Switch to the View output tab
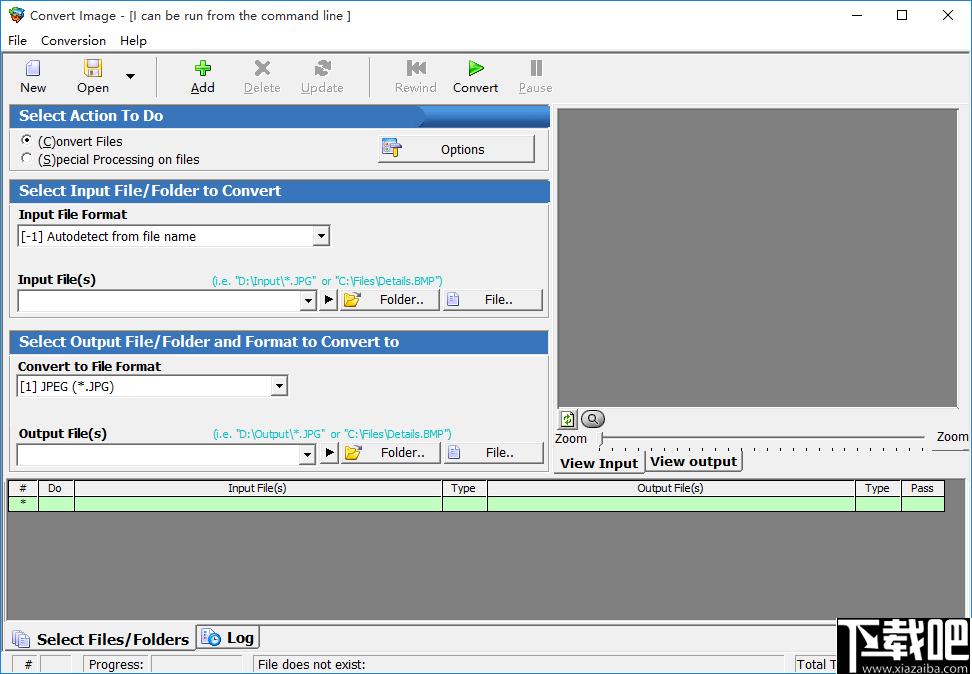Image resolution: width=972 pixels, height=674 pixels. click(694, 461)
